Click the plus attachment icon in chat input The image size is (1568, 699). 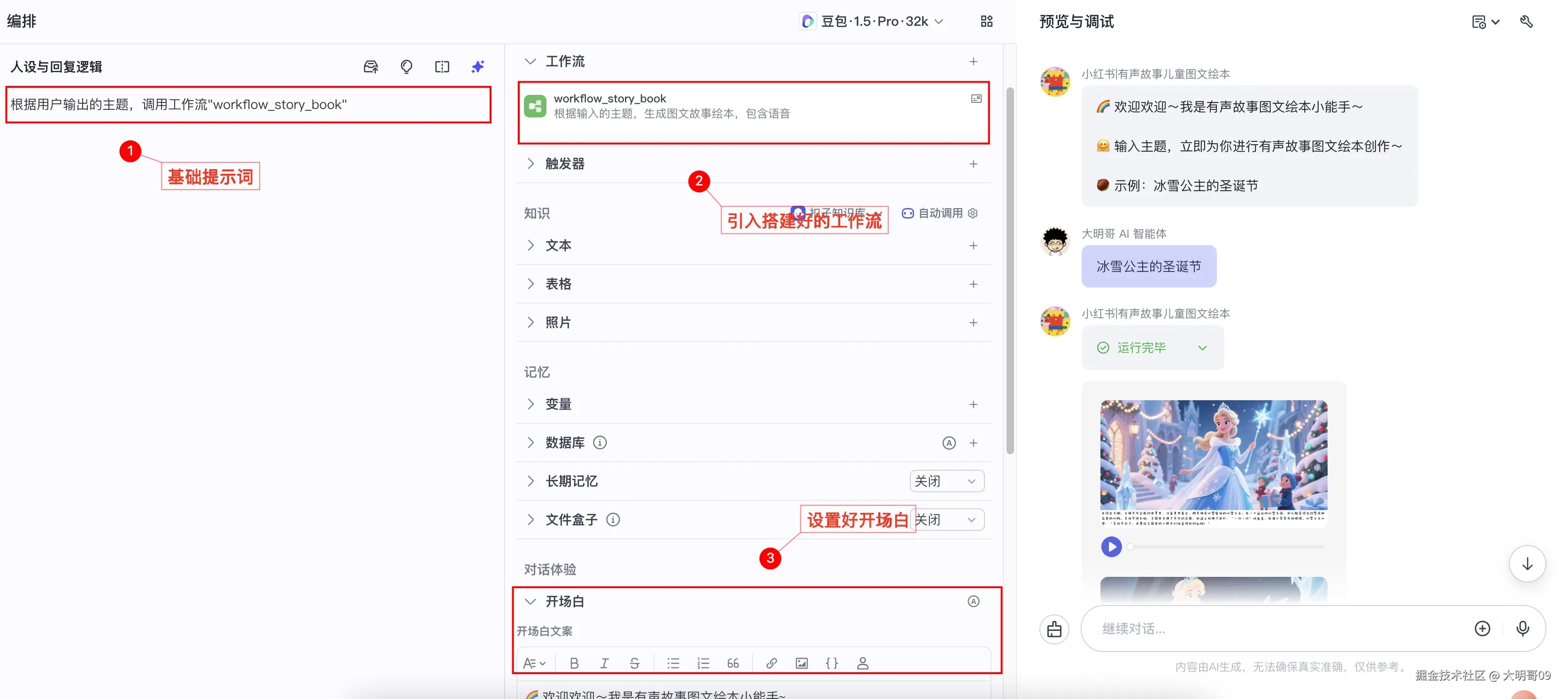(1482, 629)
